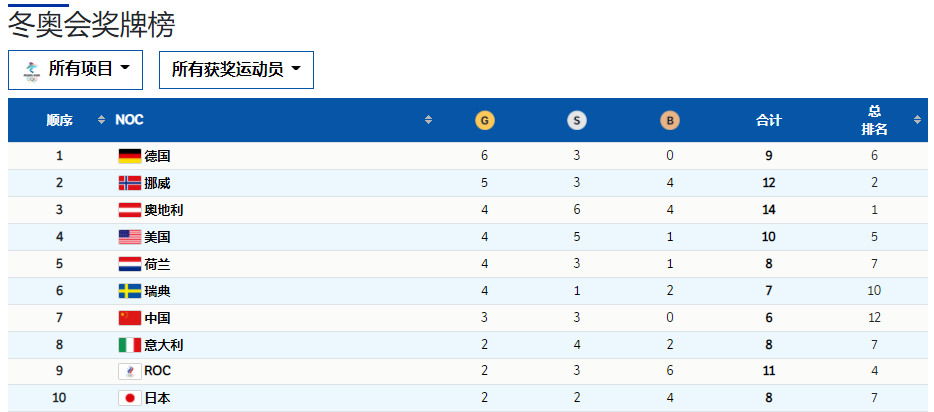Toggle sort arrows for 总排名 column

pos(917,120)
